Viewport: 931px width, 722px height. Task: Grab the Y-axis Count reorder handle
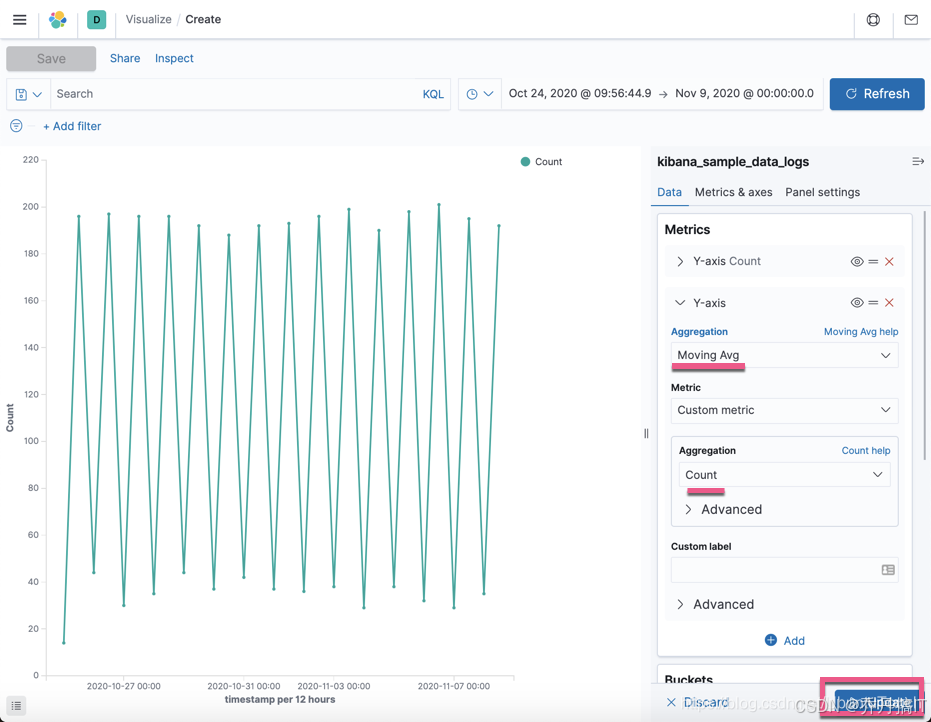[x=873, y=261]
